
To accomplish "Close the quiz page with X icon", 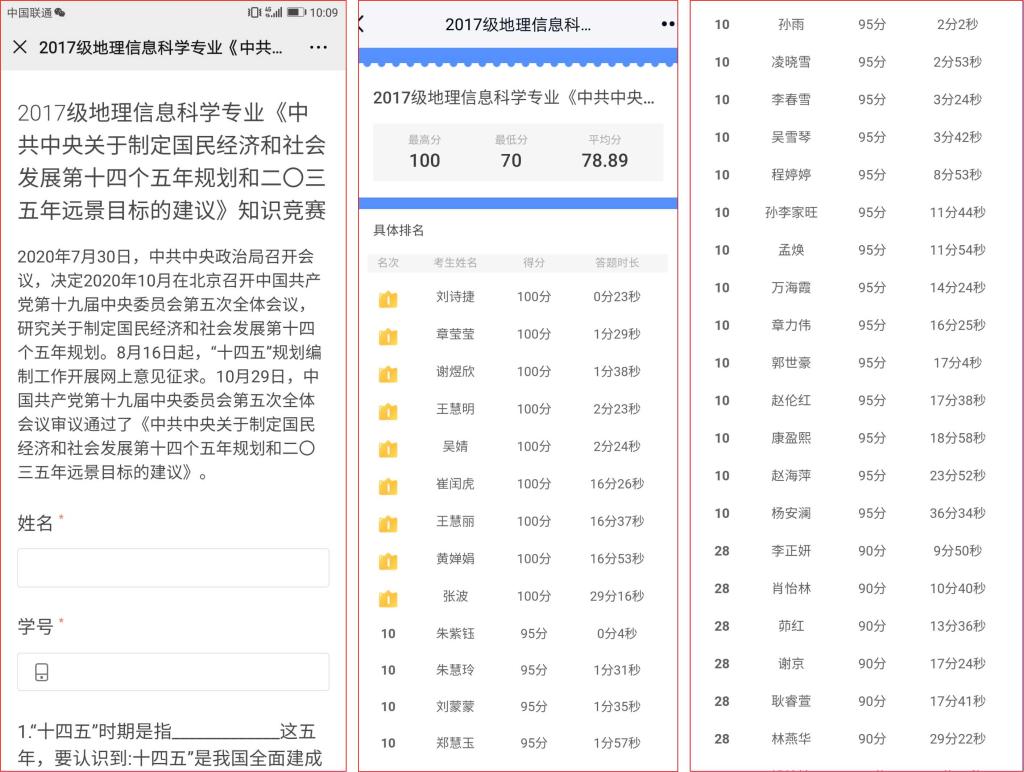I will click(20, 47).
